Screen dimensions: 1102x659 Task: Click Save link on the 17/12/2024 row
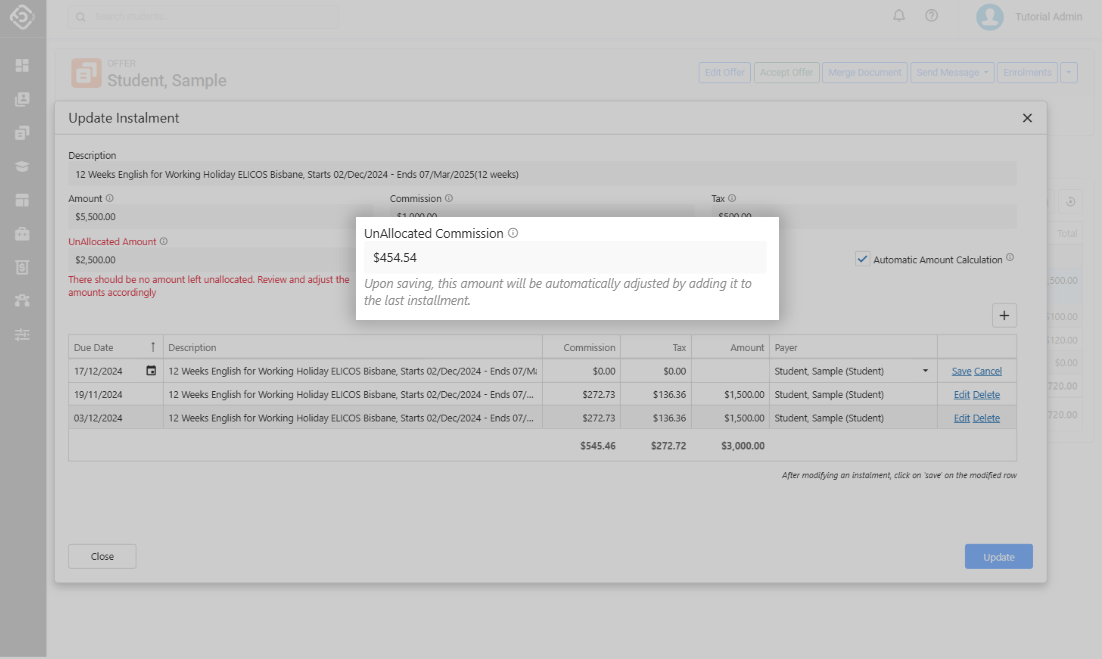961,371
